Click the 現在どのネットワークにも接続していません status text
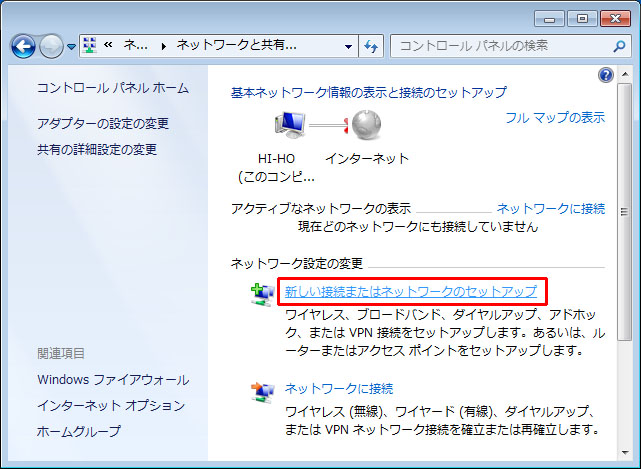 coord(418,226)
